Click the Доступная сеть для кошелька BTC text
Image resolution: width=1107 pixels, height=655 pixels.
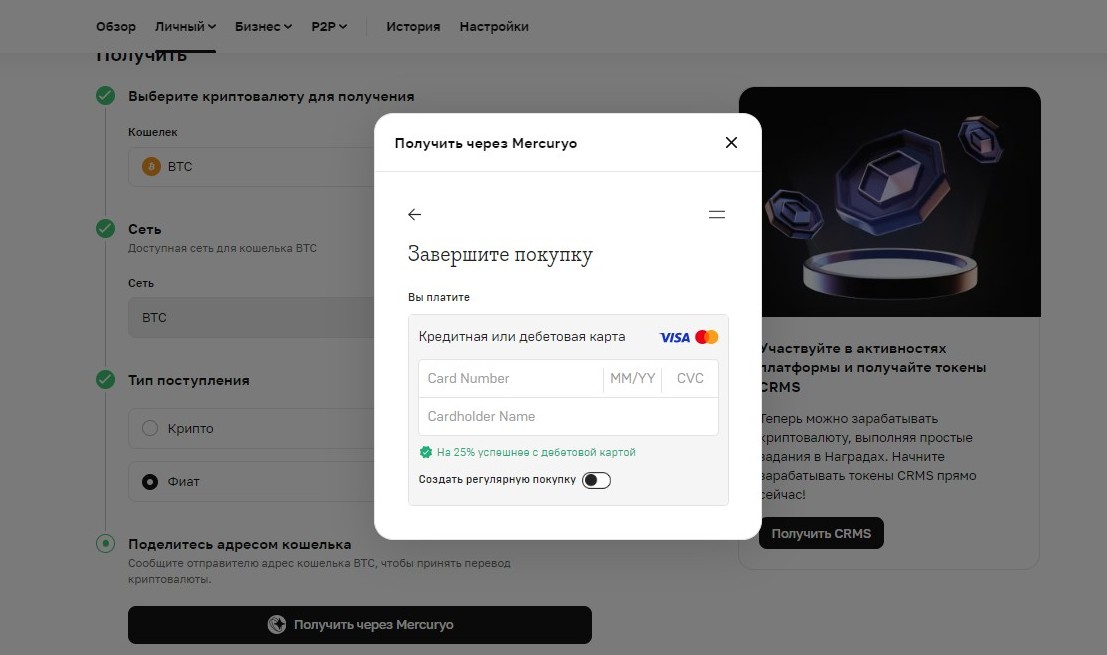222,248
